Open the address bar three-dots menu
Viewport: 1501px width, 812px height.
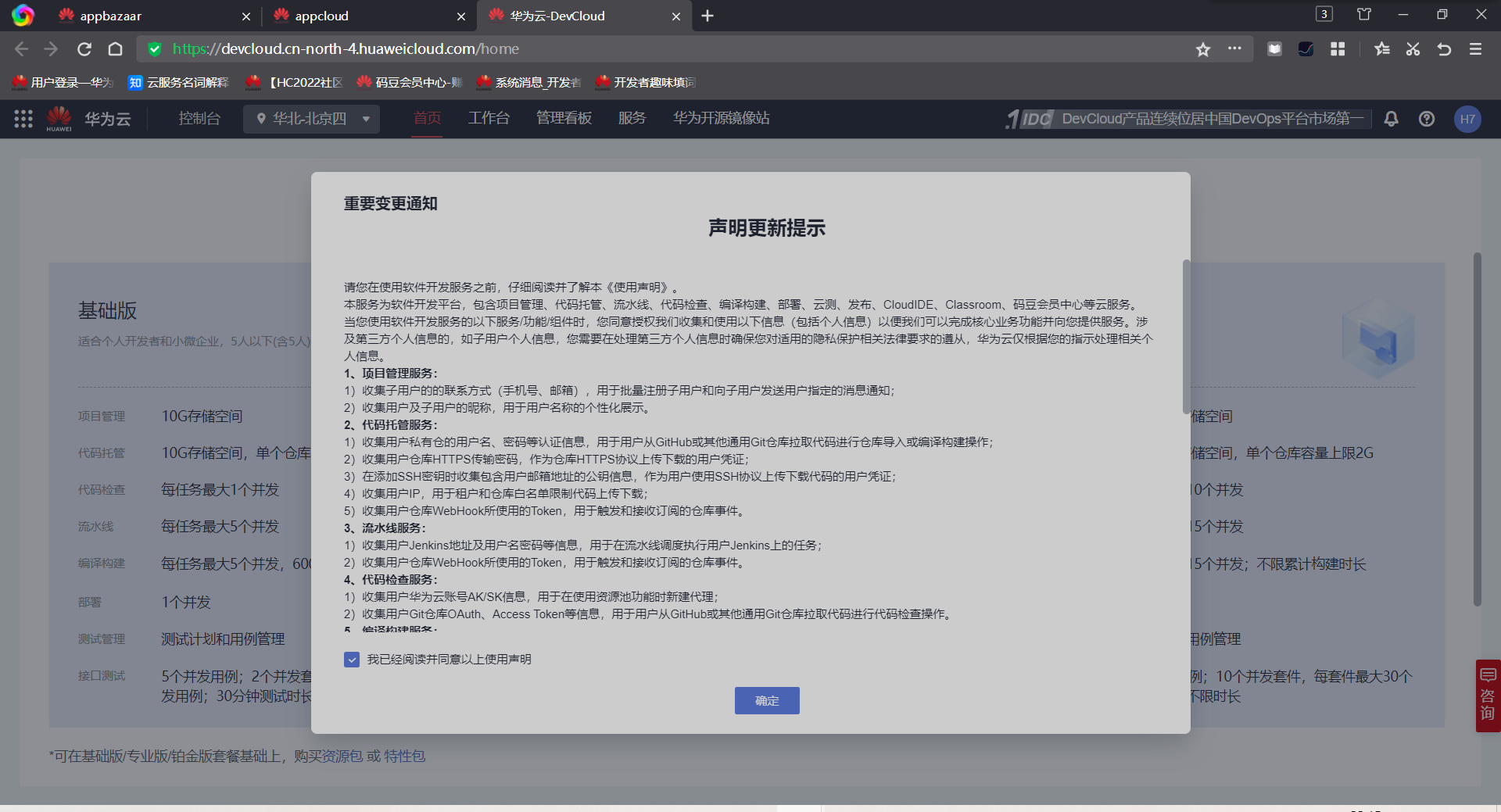[x=1234, y=48]
